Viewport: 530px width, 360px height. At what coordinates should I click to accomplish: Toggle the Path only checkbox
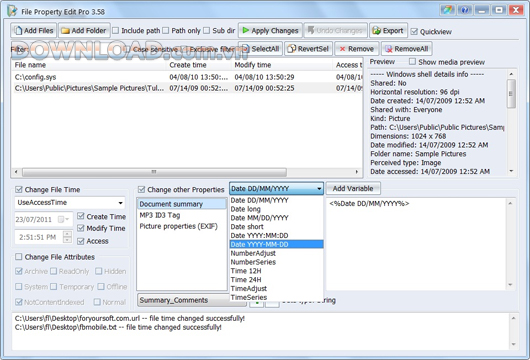166,31
